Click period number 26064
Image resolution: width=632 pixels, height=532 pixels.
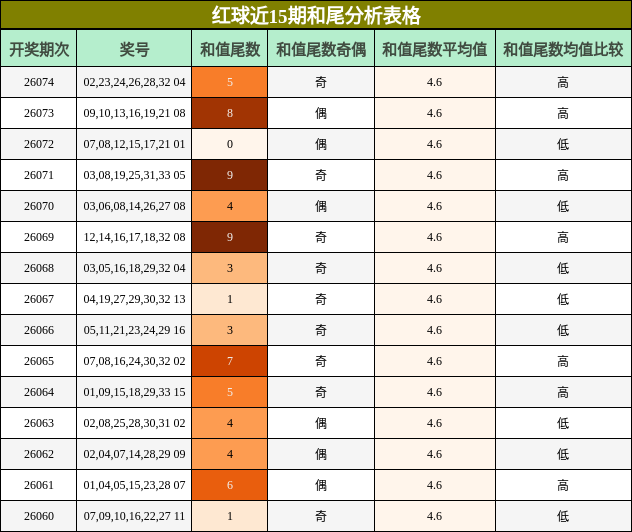[39, 393]
